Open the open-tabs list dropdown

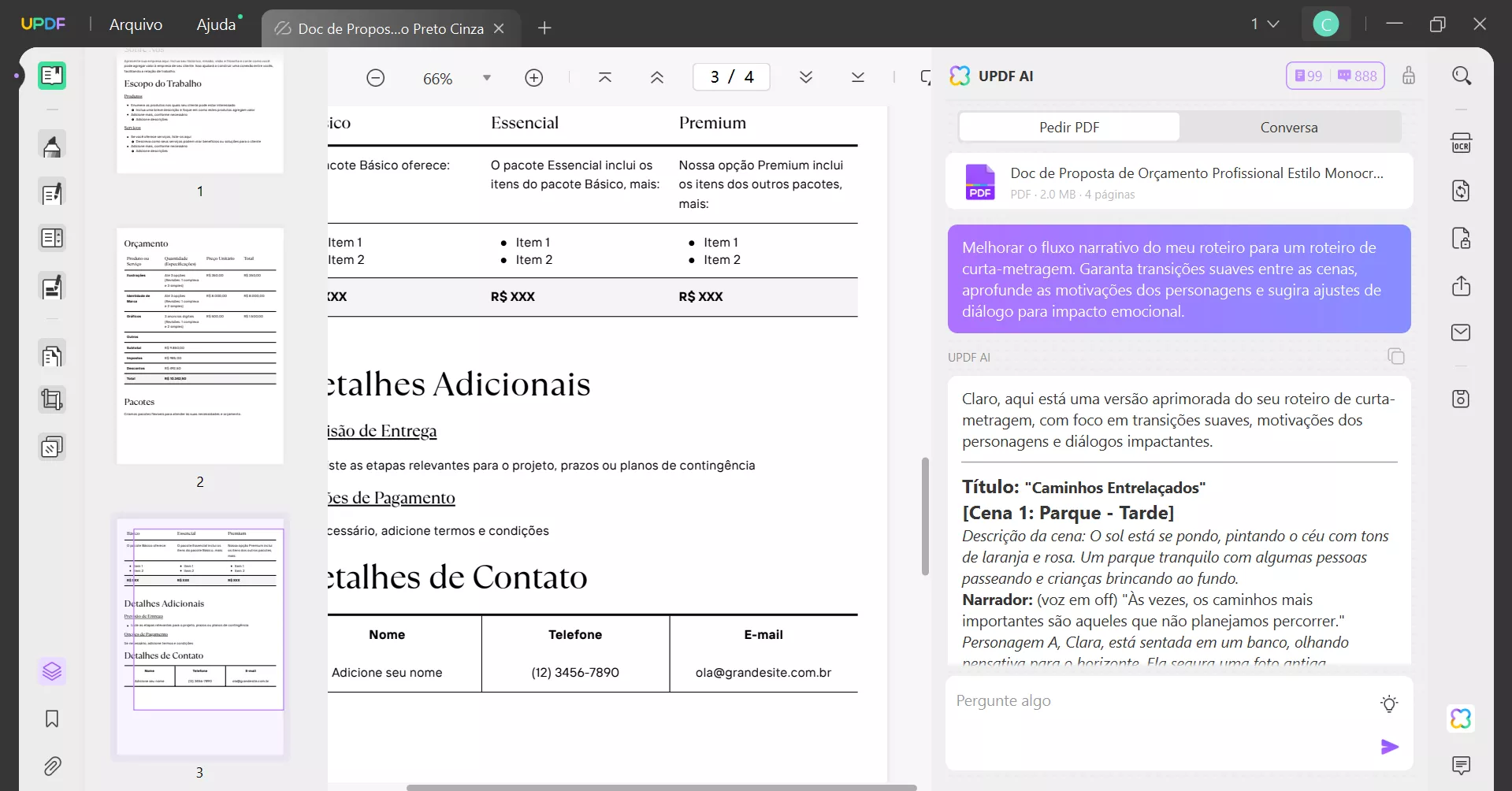1265,24
